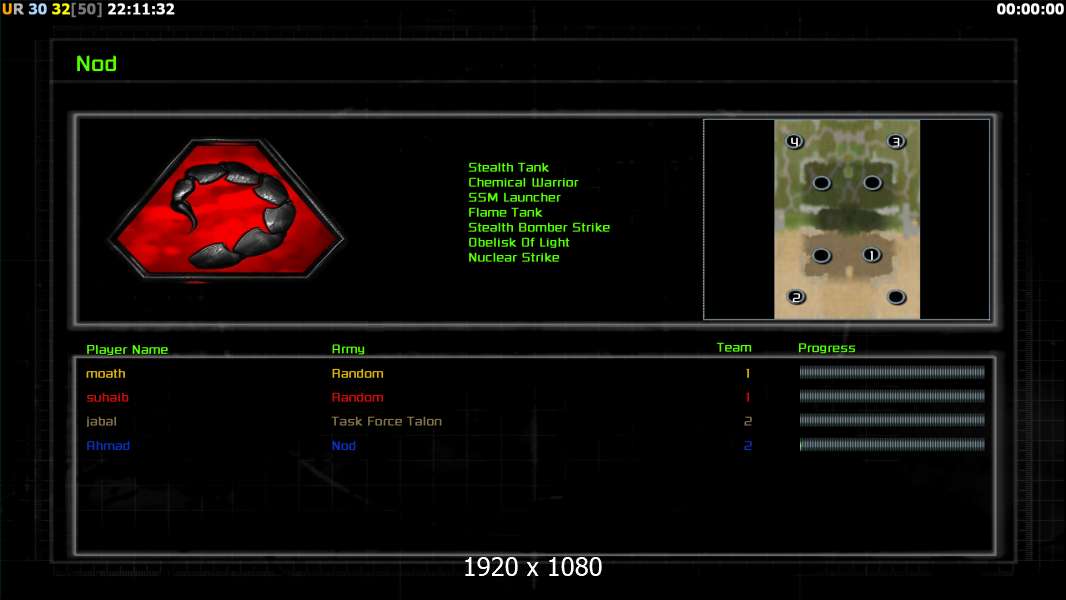Click Ahmad's team number
Screen dimensions: 1066x600
pos(747,446)
